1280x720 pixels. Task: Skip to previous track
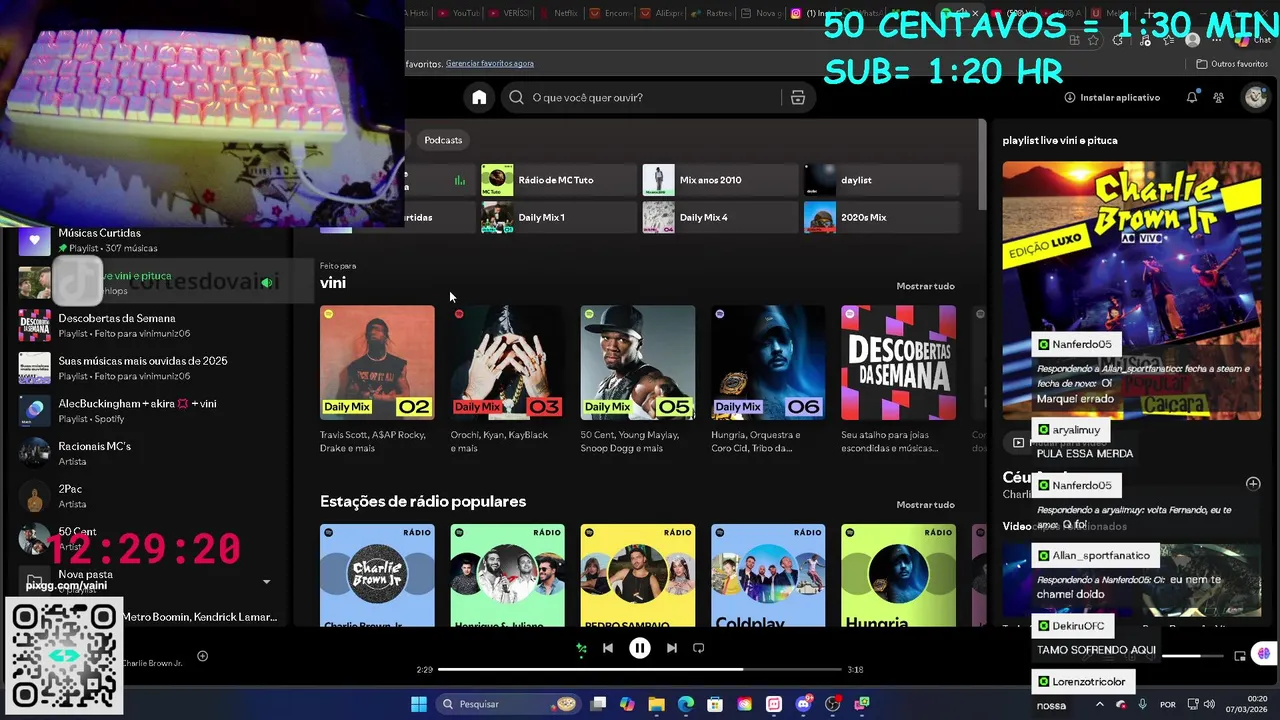(x=607, y=648)
